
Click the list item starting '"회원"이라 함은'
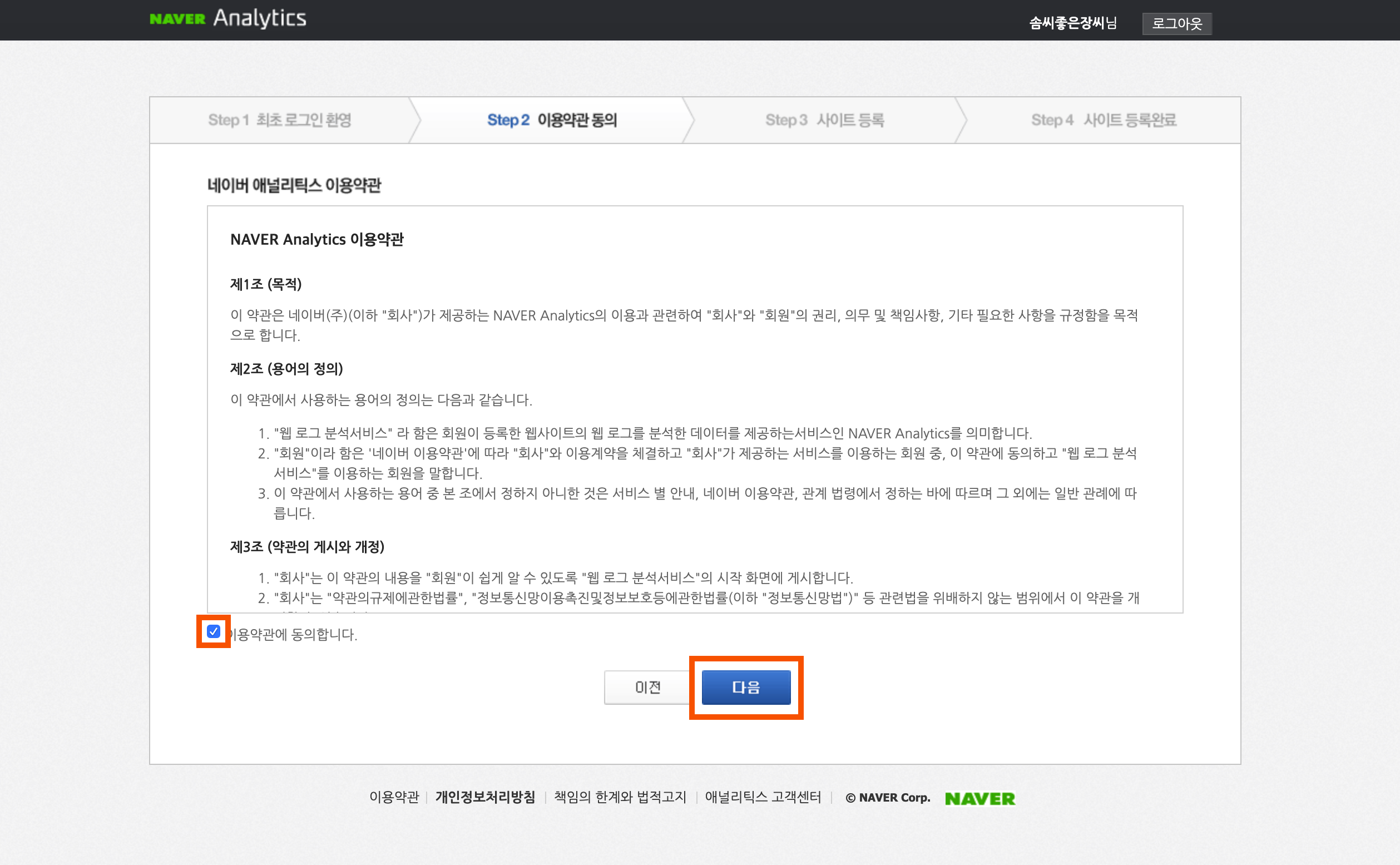705,463
